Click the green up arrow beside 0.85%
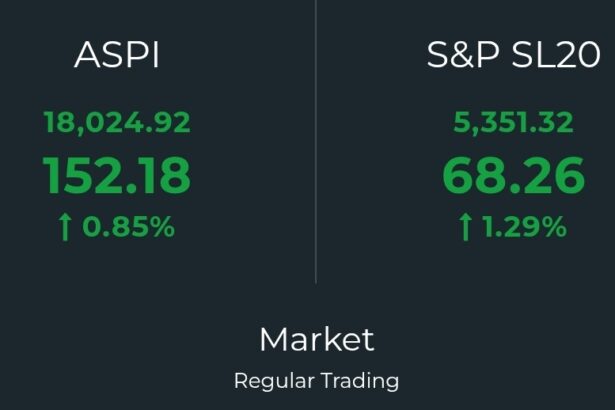Screen dimensions: 615x410 [x=65, y=227]
